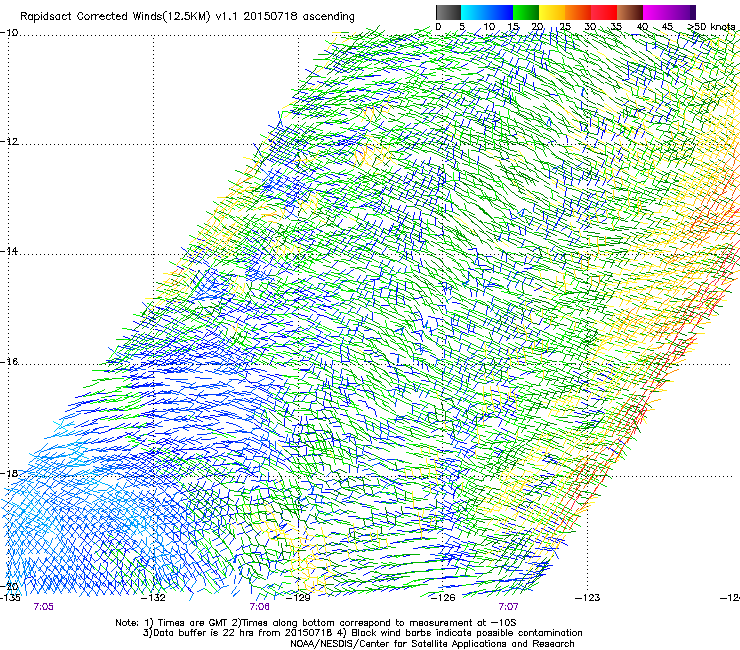The width and height of the screenshot is (740, 650).
Task: Click the '>50 knots' legend label
Action: [712, 27]
